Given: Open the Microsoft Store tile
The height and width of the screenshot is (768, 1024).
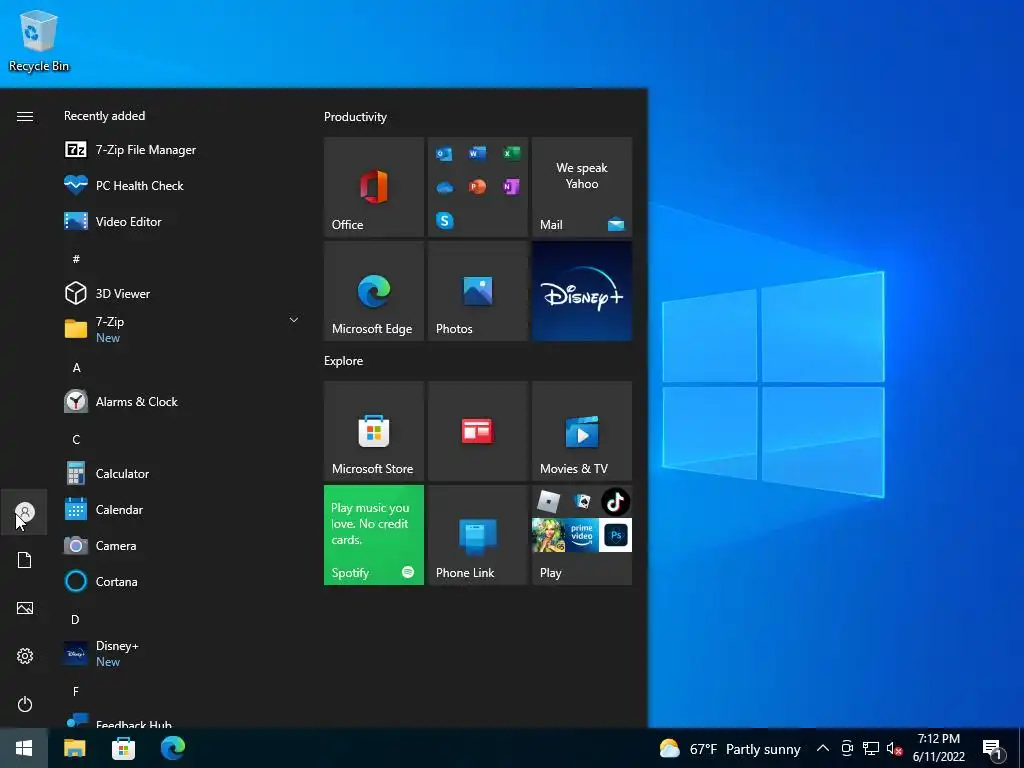Looking at the screenshot, I should tap(374, 431).
